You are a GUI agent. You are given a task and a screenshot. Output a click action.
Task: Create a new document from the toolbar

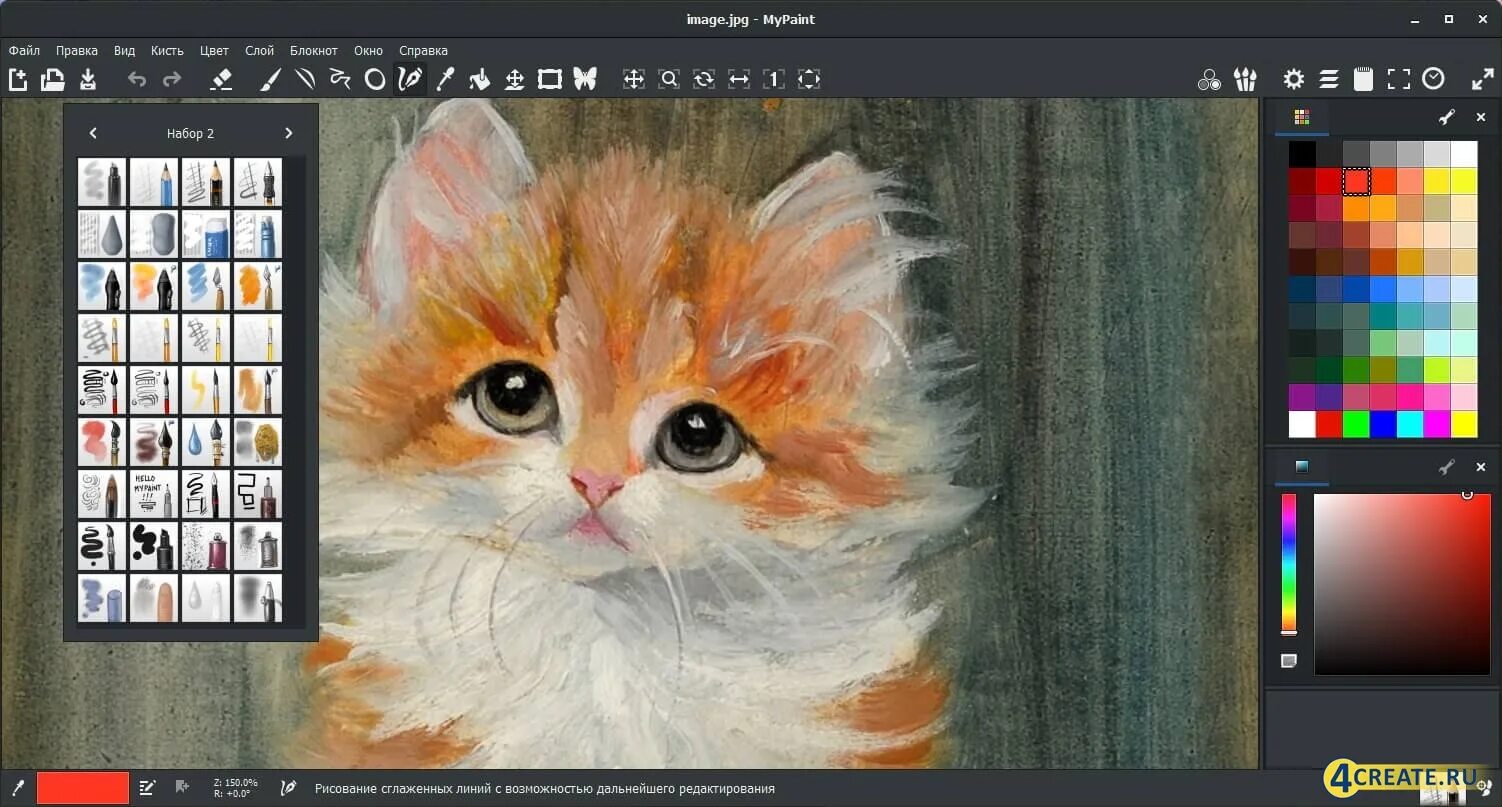coord(17,79)
